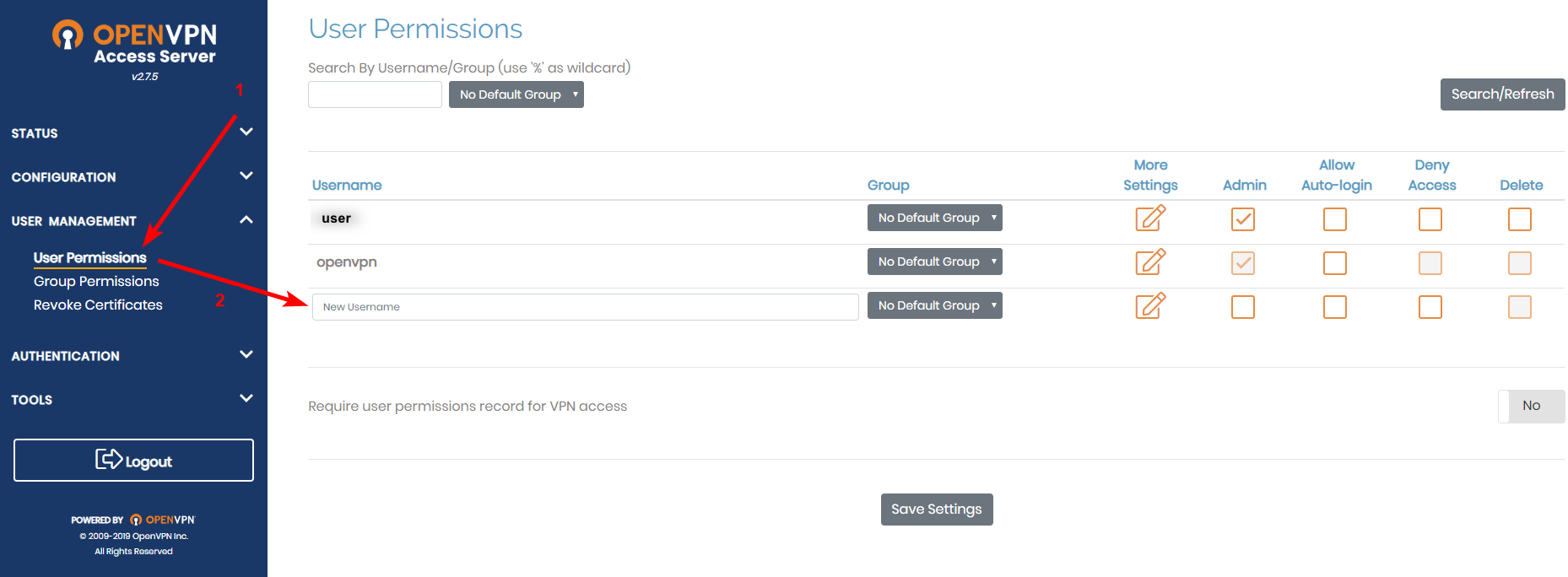Screen dimensions: 1568x577
Task: Select the 'user' username cell
Action: coord(336,218)
